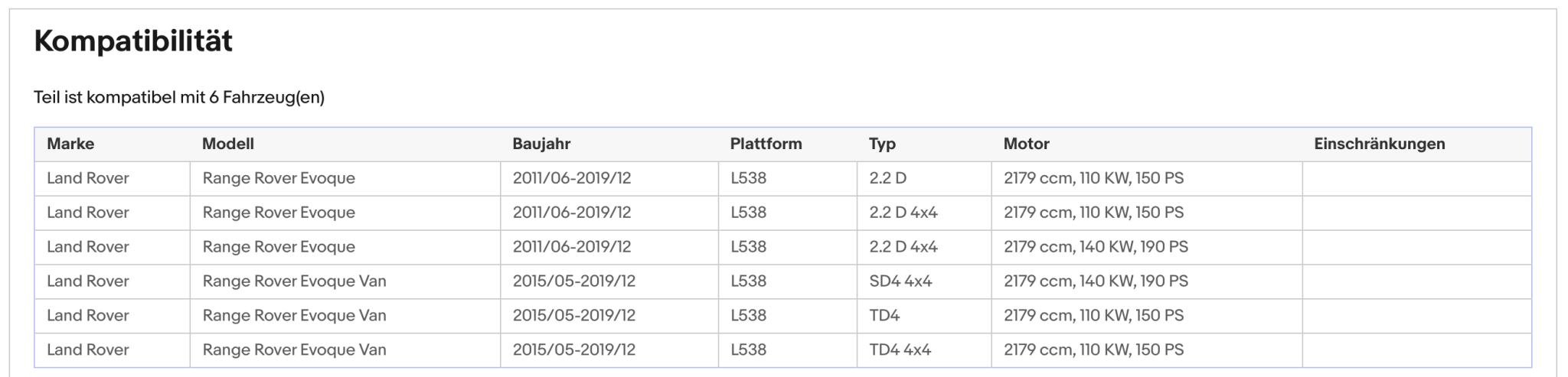Select the TD4 4x4 type cell
This screenshot has height=377, width=1568.
point(924,350)
